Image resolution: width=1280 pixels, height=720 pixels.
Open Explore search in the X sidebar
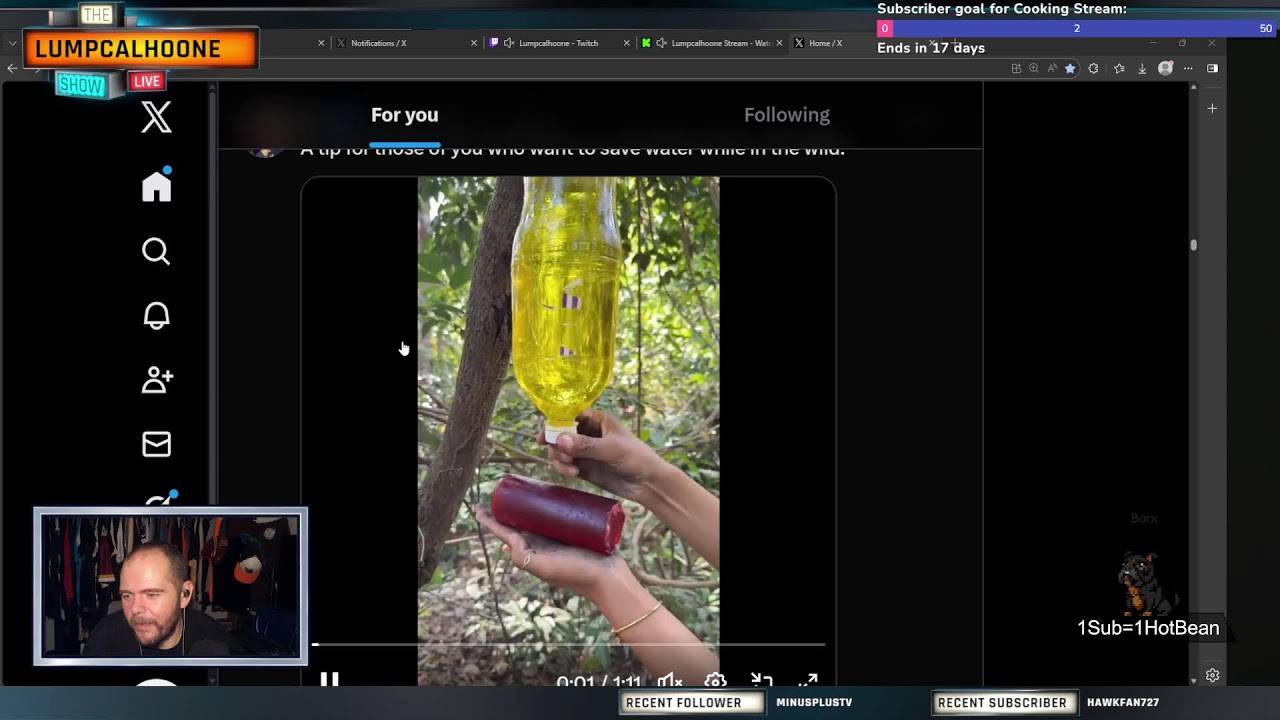coord(156,251)
